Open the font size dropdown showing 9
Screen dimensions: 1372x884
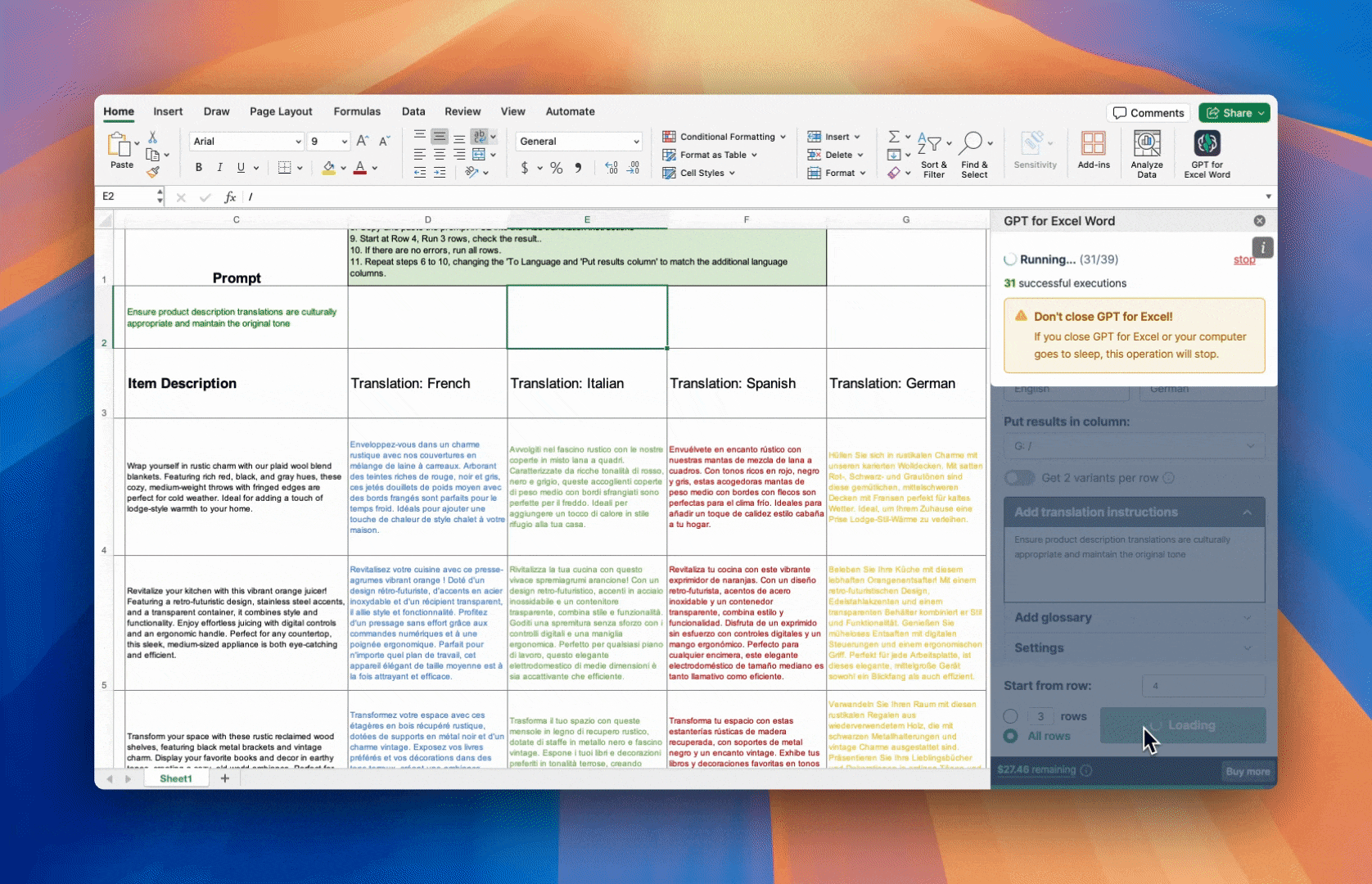pyautogui.click(x=345, y=142)
